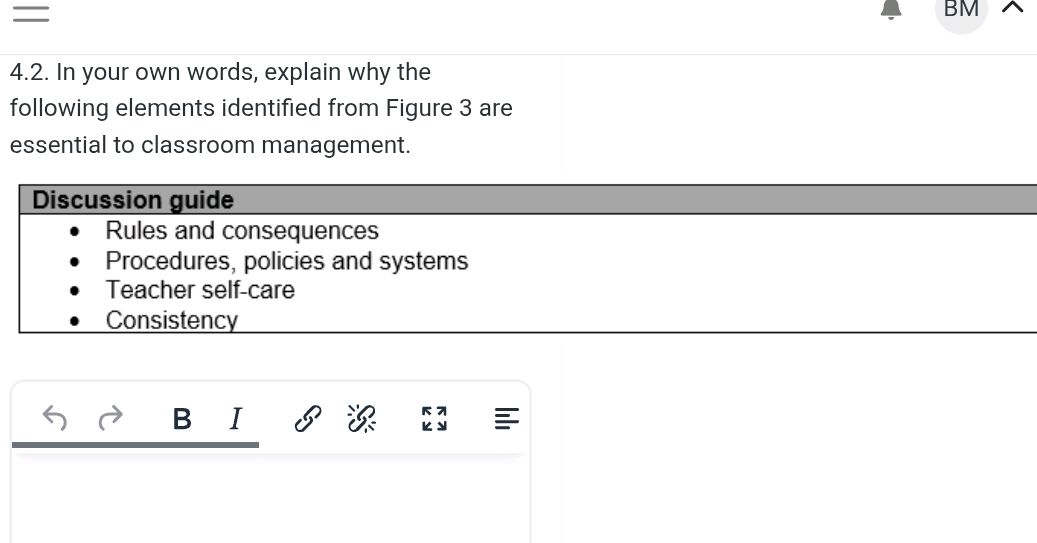Click the "Consistency" bullet item
The width and height of the screenshot is (1037, 543).
tap(172, 320)
